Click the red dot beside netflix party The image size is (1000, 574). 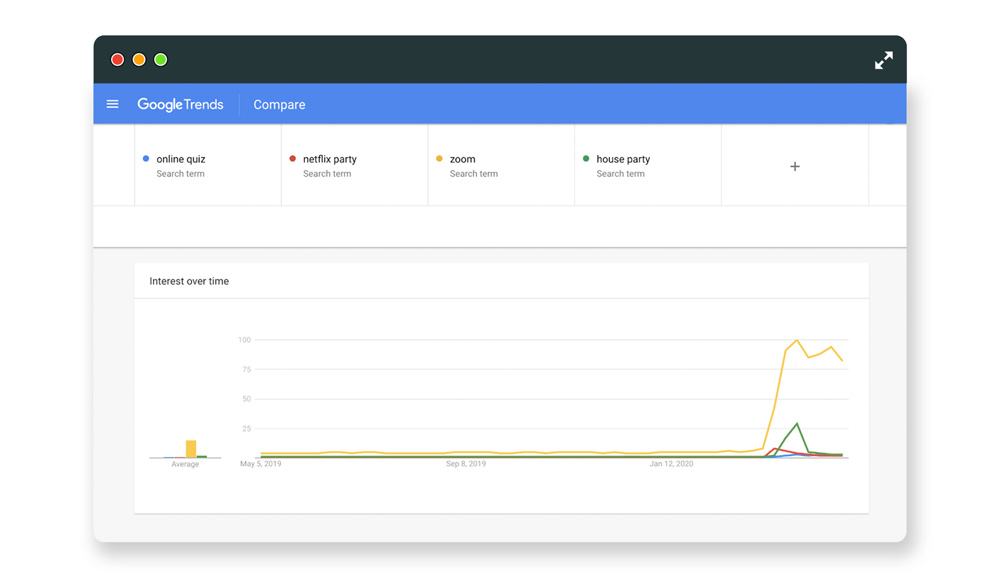(293, 159)
